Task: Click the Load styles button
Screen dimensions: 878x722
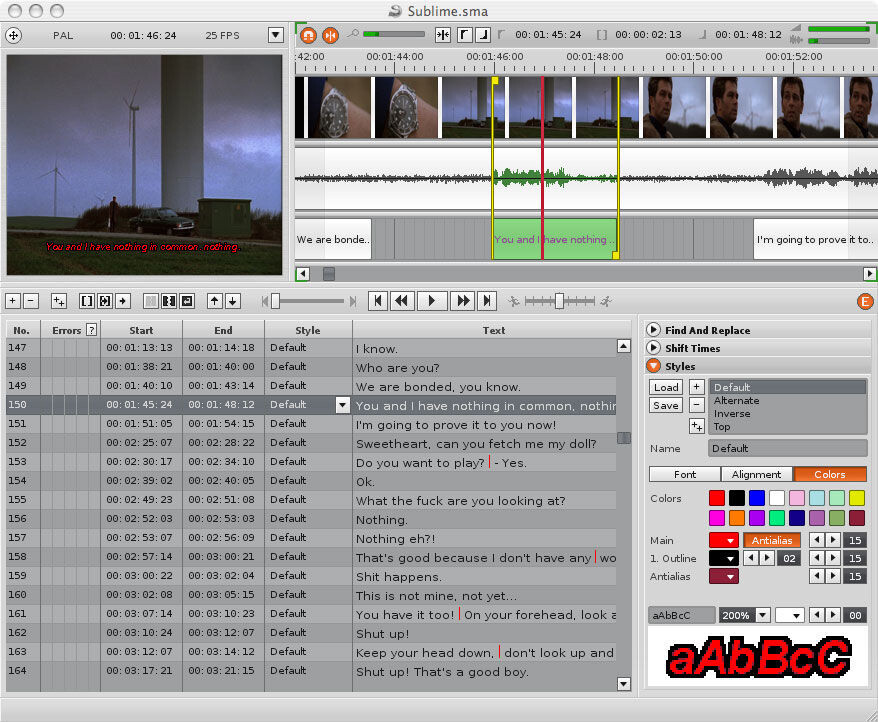Action: (666, 387)
